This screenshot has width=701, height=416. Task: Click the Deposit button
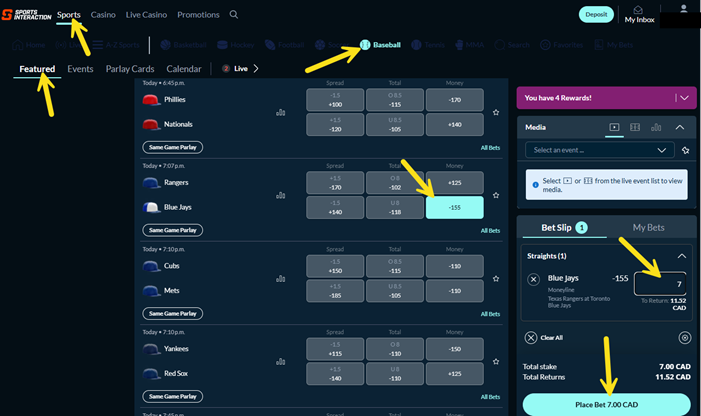pos(596,14)
